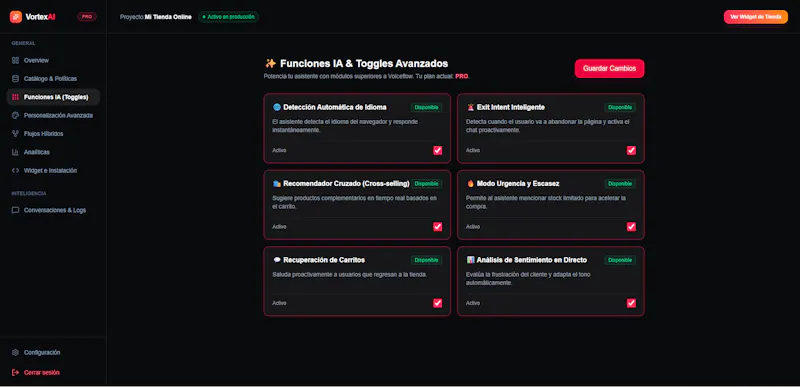Image resolution: width=800 pixels, height=387 pixels.
Task: Click Mi Tienda Online project name
Action: (168, 17)
